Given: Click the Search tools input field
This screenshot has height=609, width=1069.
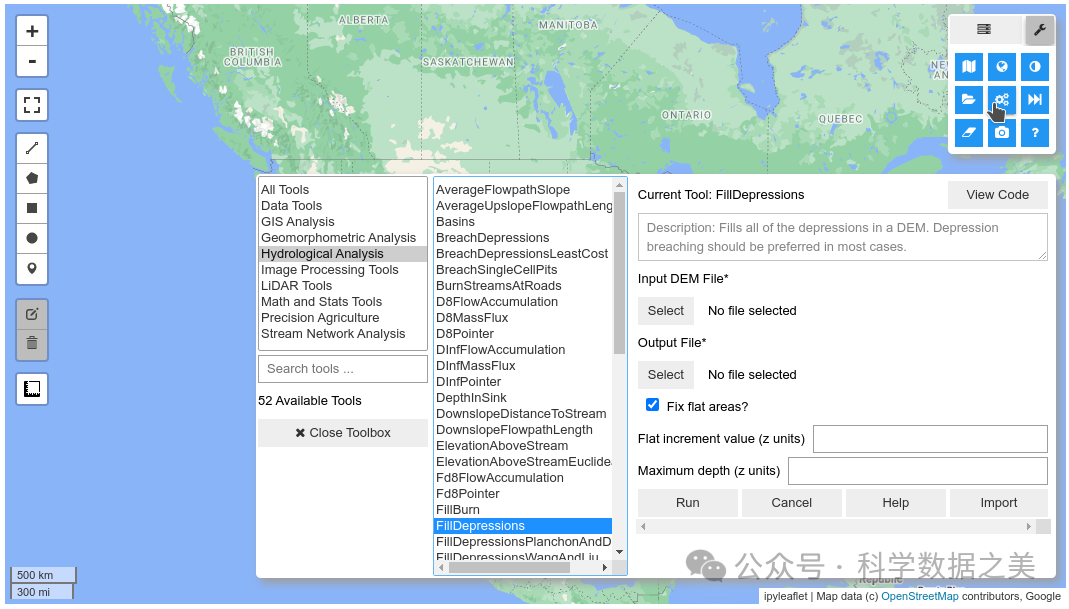Looking at the screenshot, I should tap(342, 369).
